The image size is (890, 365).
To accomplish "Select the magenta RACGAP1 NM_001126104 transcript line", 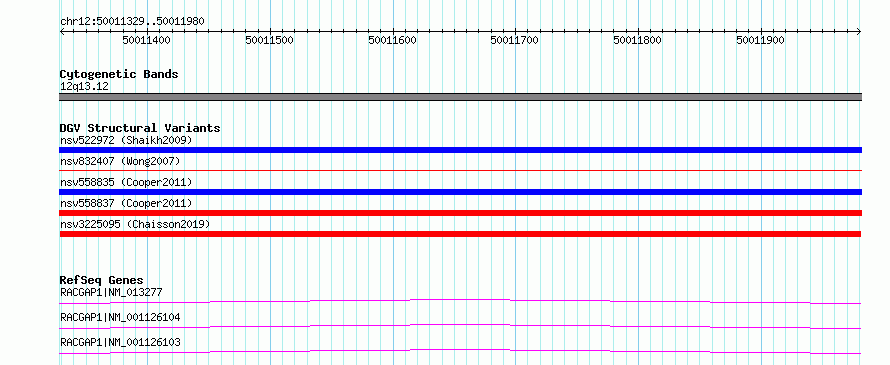I will click(x=460, y=326).
